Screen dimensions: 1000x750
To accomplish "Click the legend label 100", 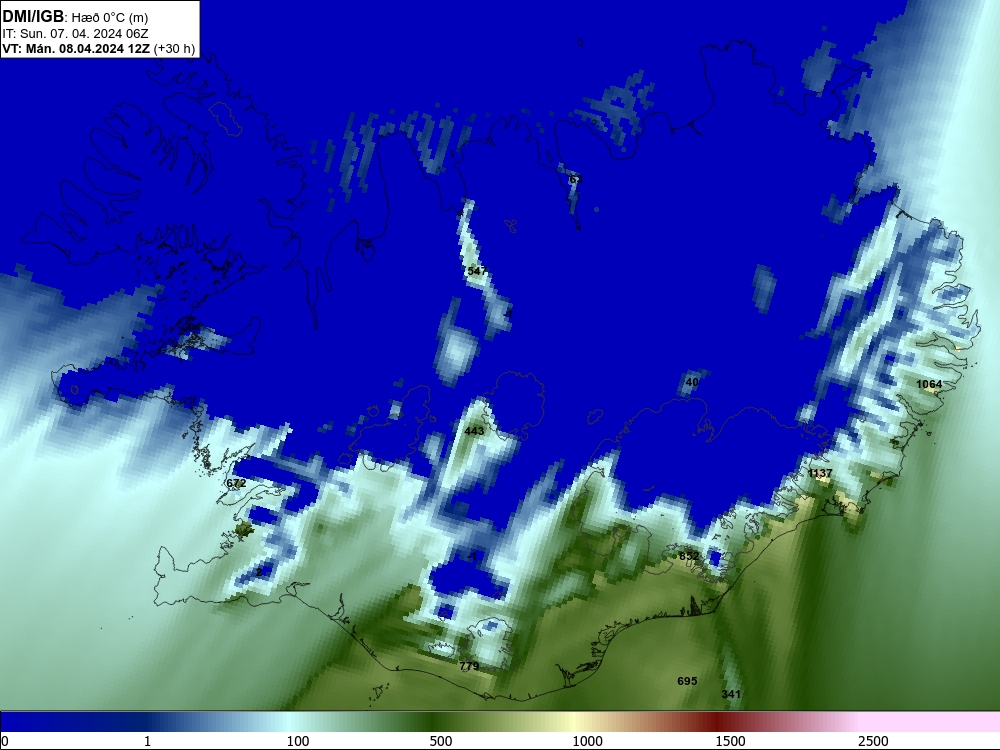I will coord(298,741).
